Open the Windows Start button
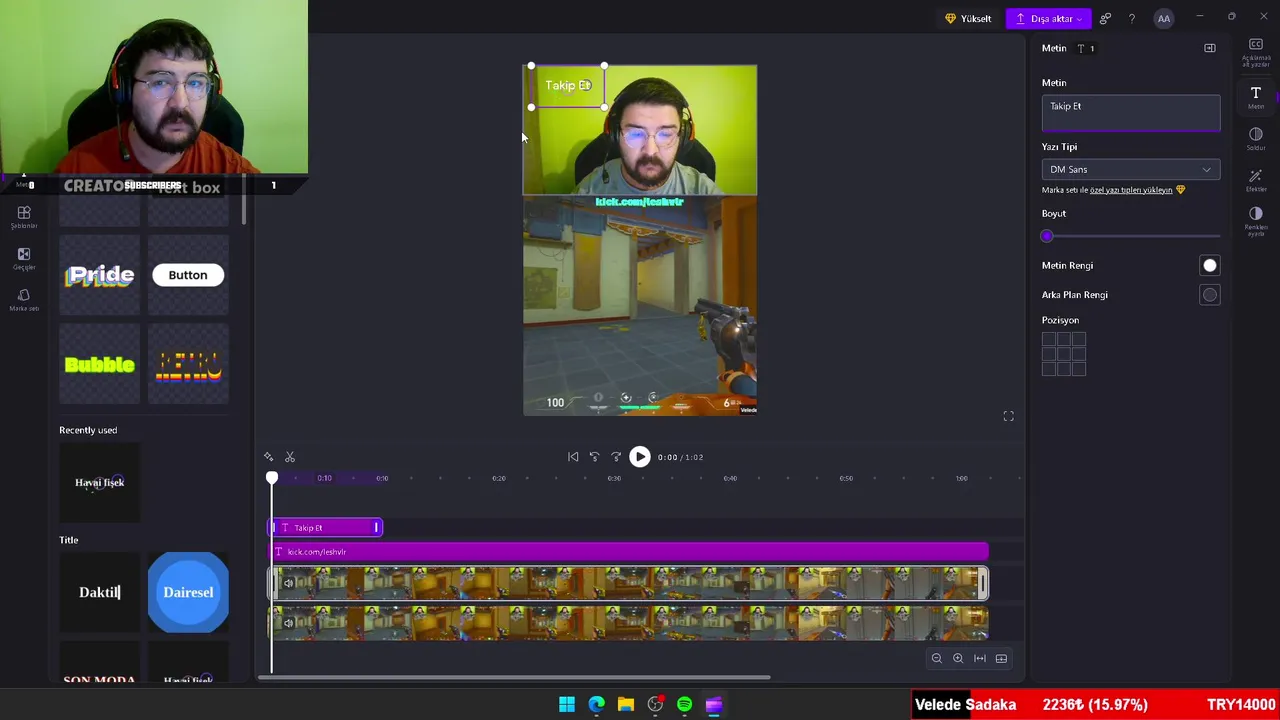 point(567,705)
